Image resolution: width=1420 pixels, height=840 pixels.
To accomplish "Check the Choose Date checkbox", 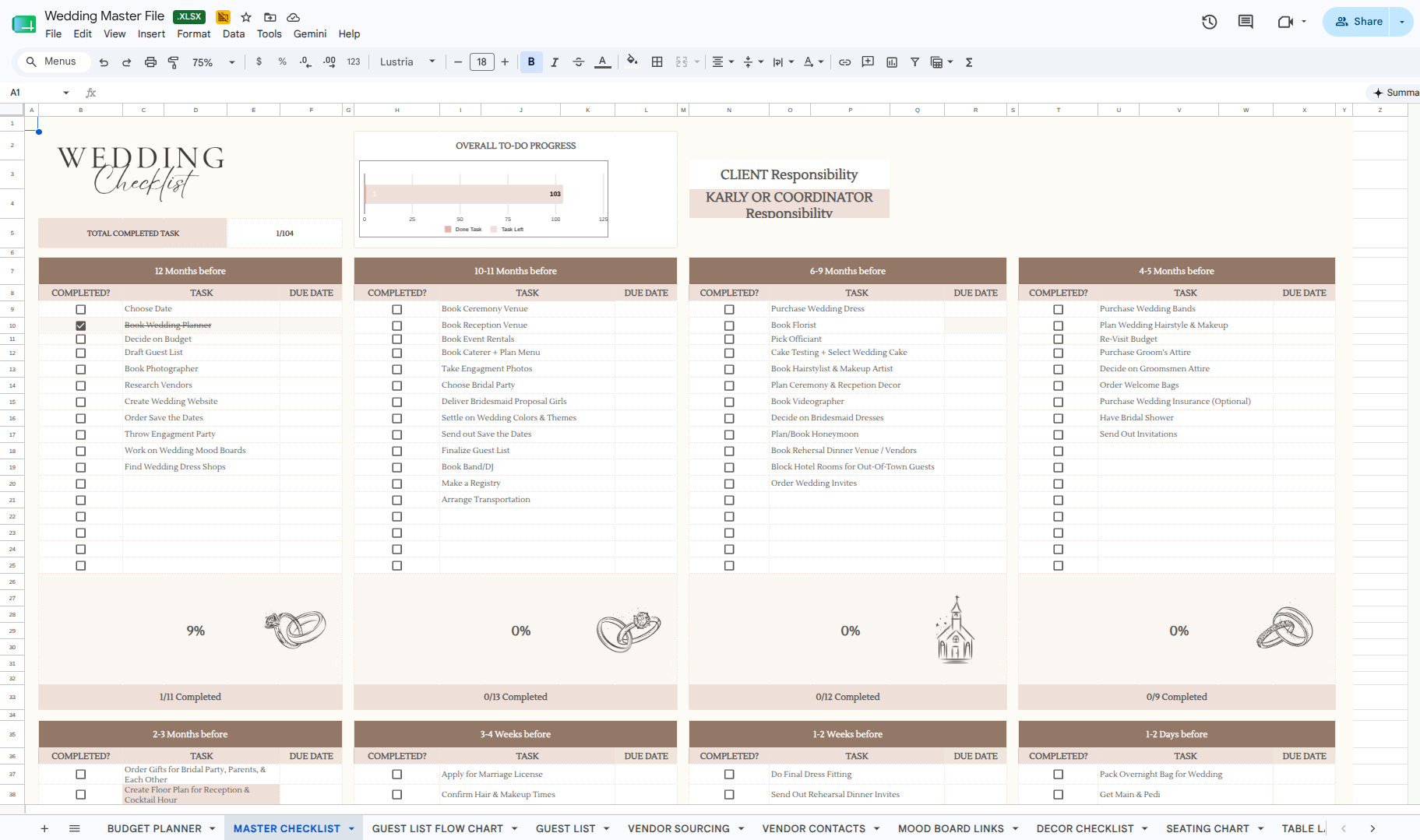I will (81, 309).
